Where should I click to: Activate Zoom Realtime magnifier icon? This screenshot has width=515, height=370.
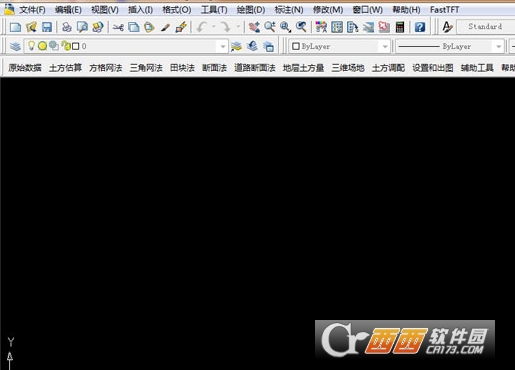270,27
